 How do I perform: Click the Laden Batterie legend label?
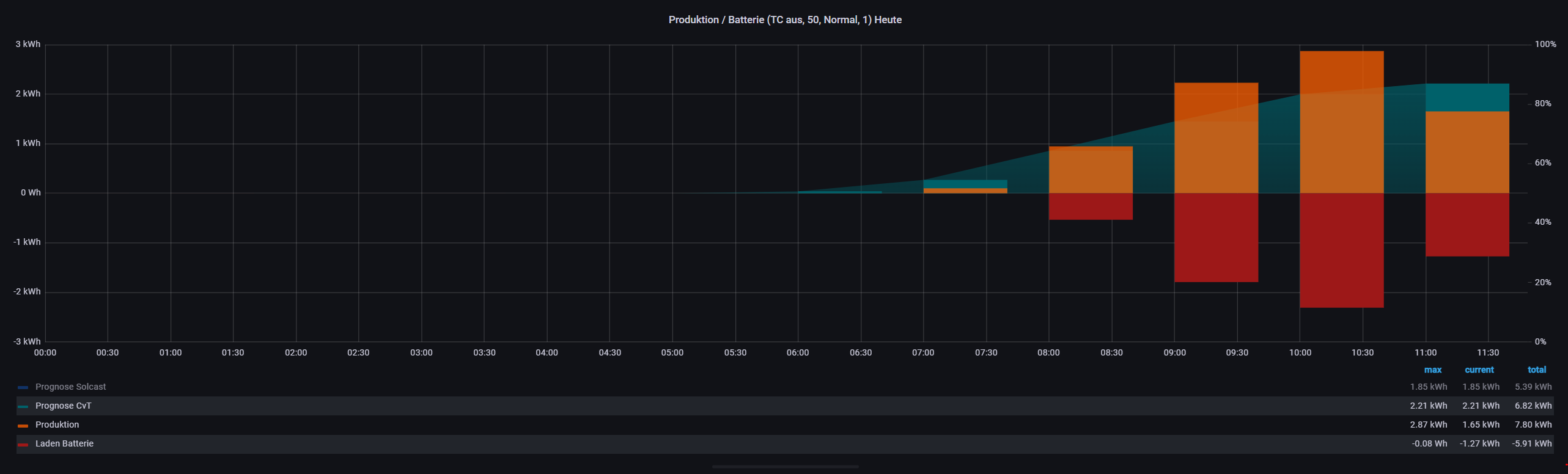coord(64,443)
